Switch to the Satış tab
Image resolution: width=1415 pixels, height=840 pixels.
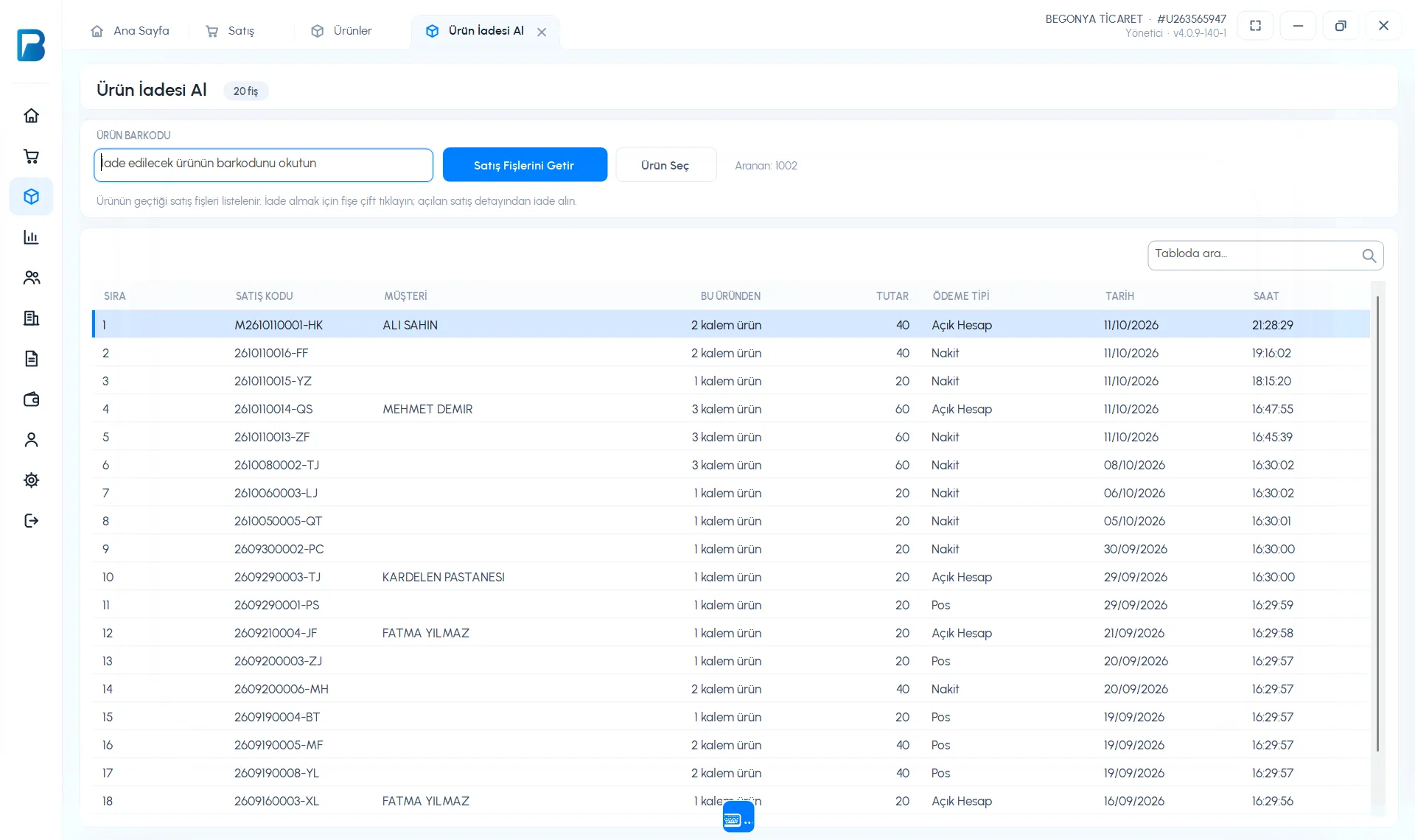[230, 31]
